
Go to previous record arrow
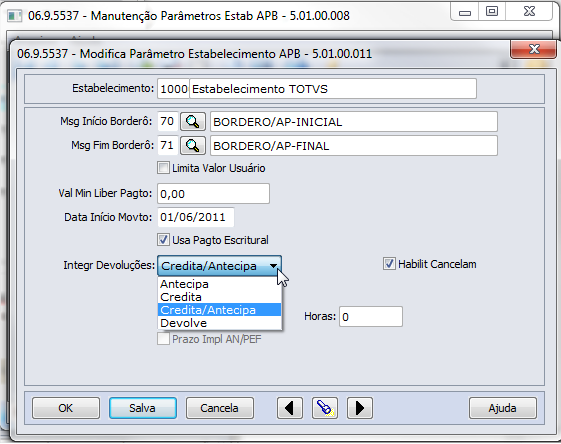290,408
